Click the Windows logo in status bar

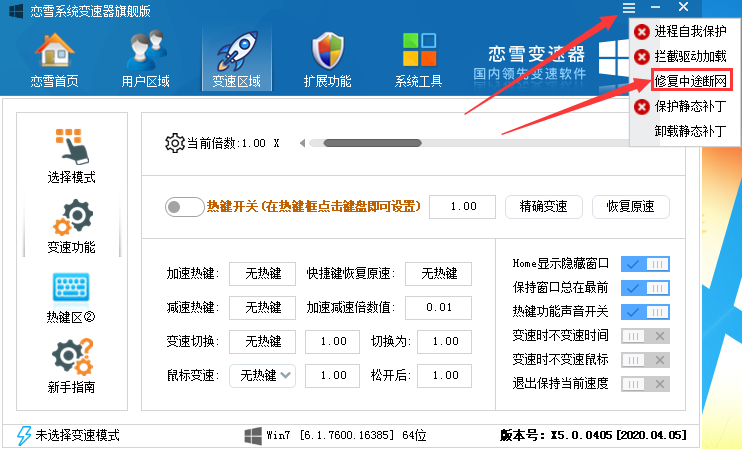tap(253, 435)
